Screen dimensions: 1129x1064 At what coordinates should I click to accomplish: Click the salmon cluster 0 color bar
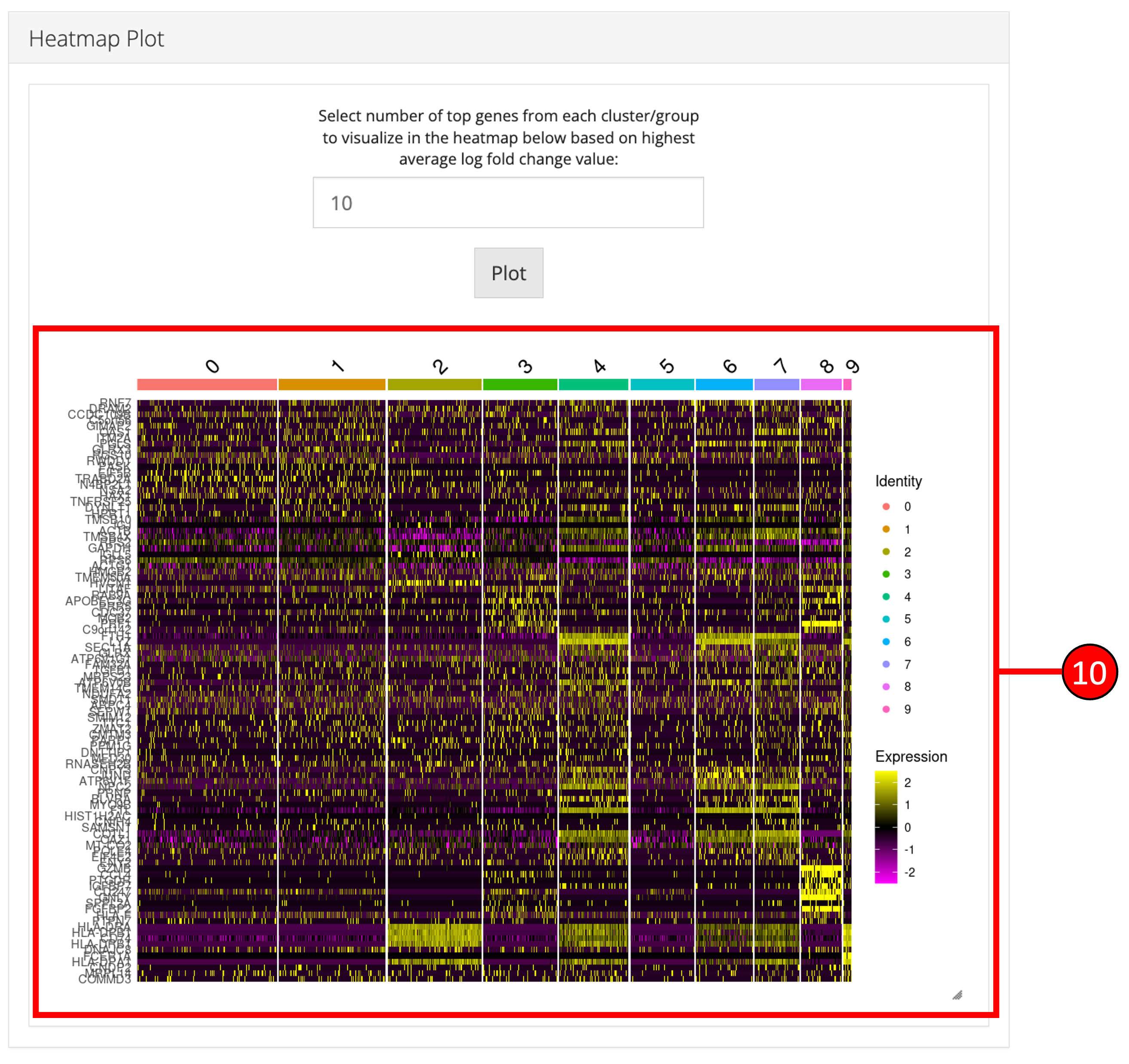pos(207,384)
